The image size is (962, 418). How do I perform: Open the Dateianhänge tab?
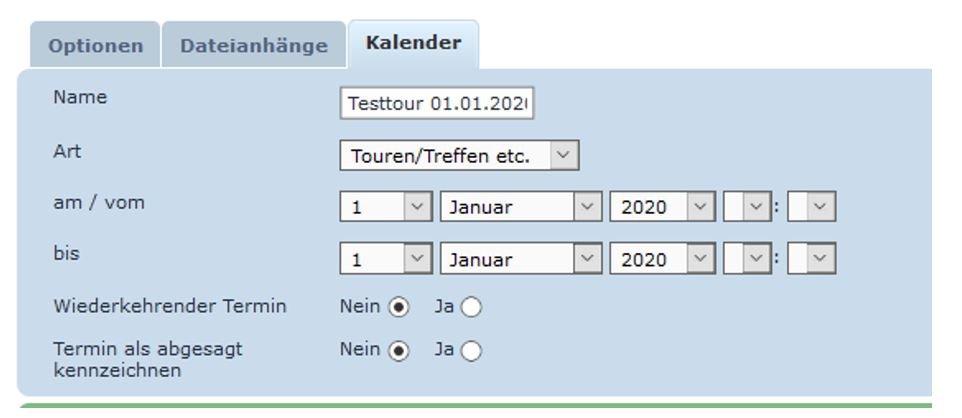coord(253,46)
